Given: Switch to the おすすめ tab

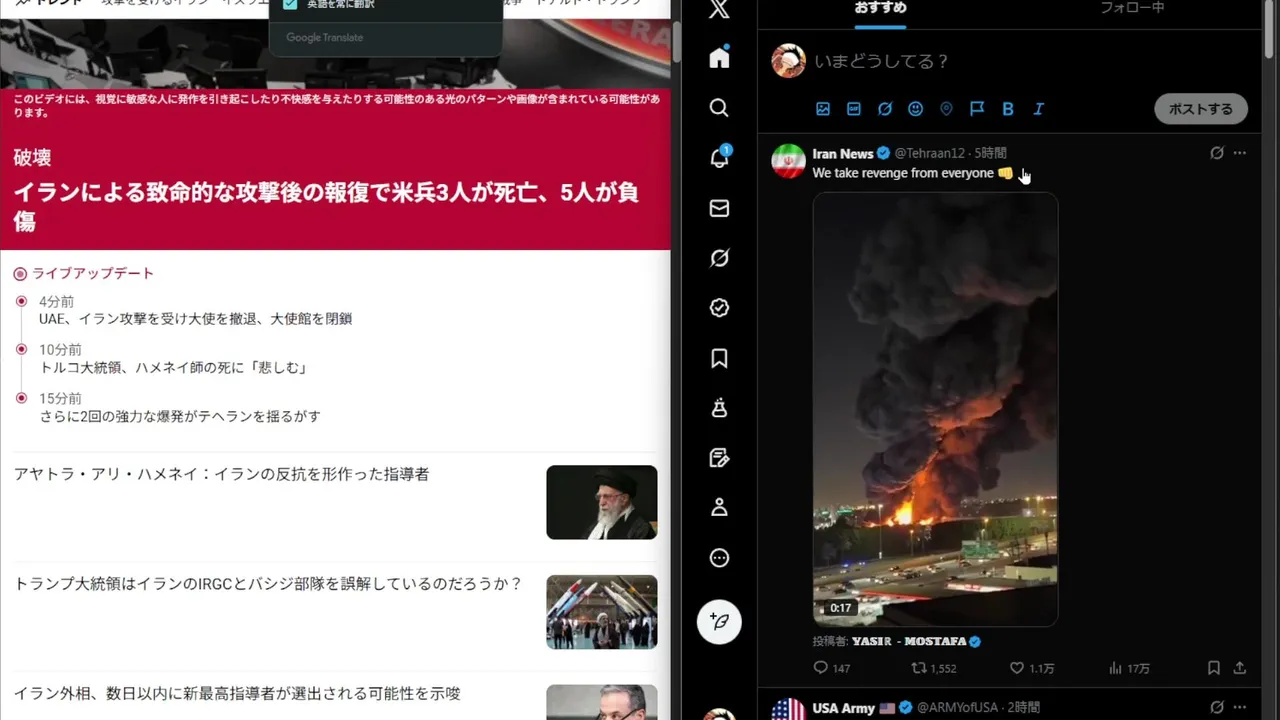Looking at the screenshot, I should tap(881, 9).
